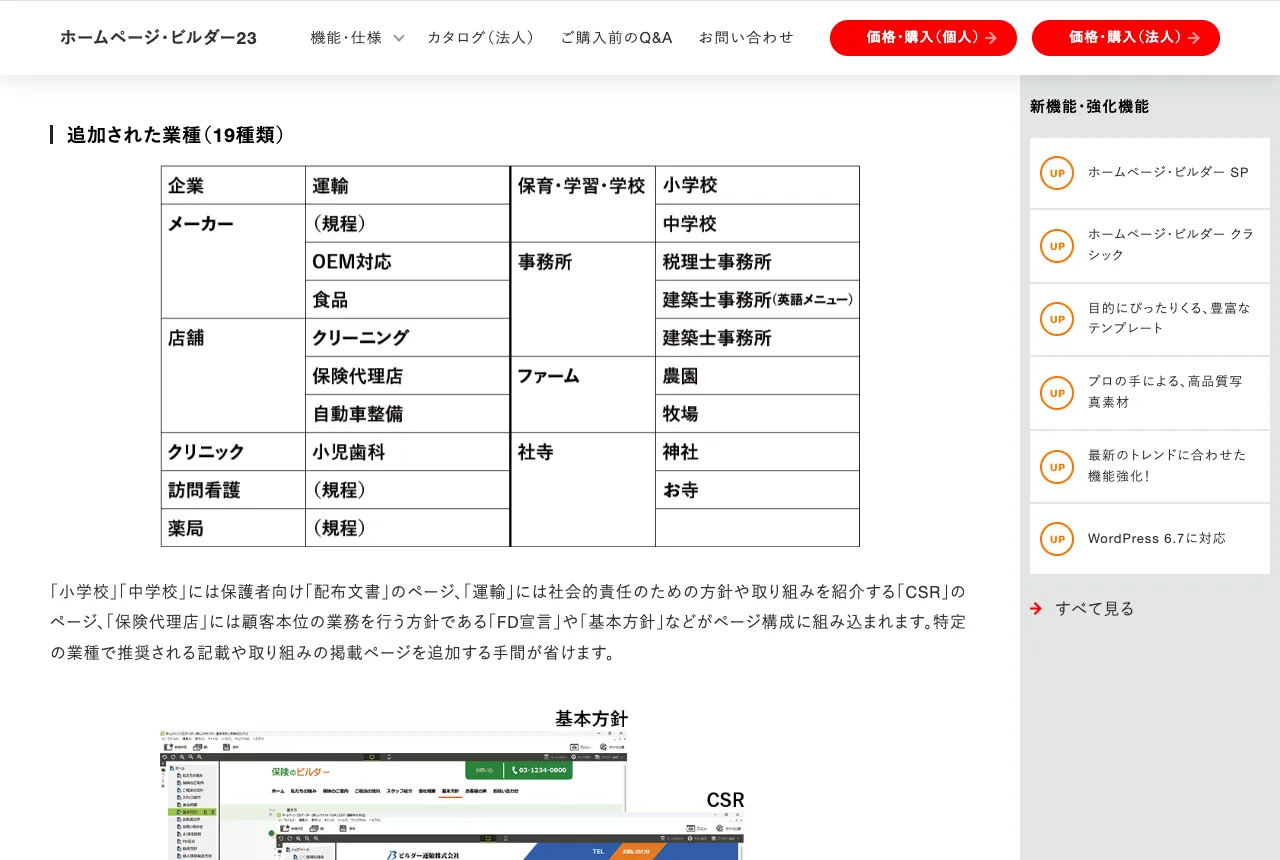Go to the ホームページ・ビルダー23 home logo

click(x=158, y=38)
